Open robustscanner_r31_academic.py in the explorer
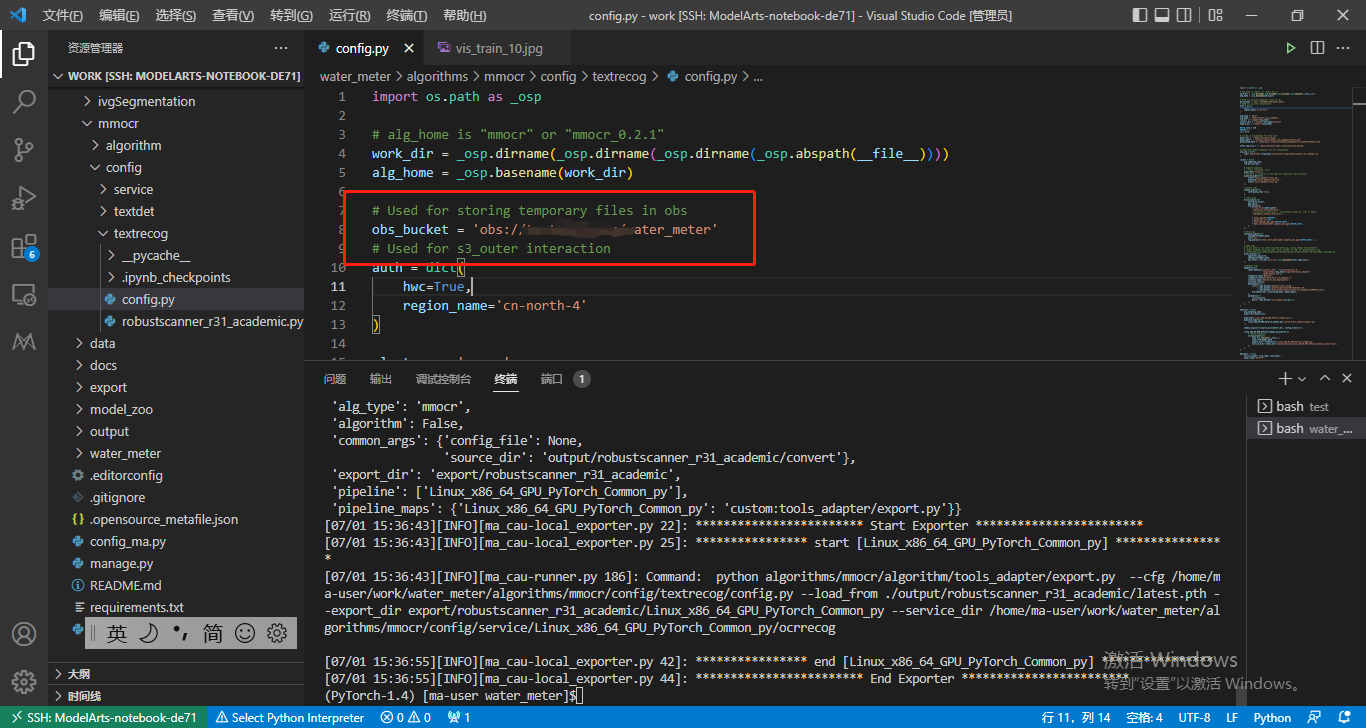This screenshot has height=728, width=1366. click(176, 321)
